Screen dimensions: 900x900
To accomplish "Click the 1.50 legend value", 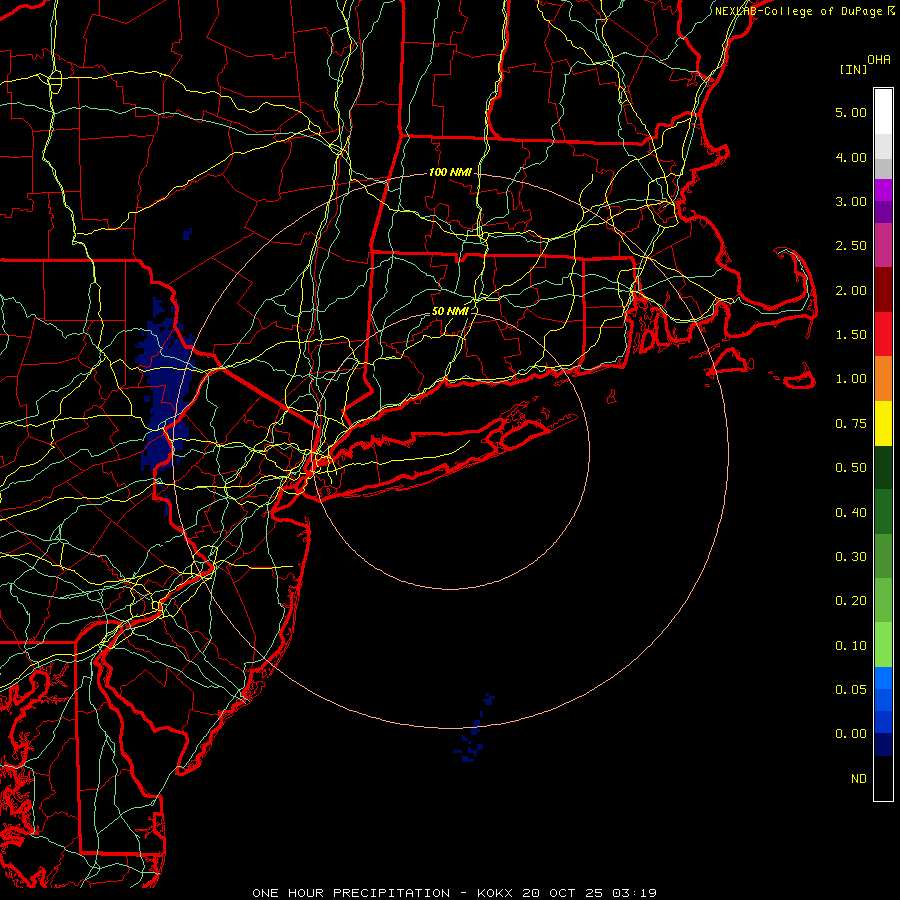I will 851,335.
